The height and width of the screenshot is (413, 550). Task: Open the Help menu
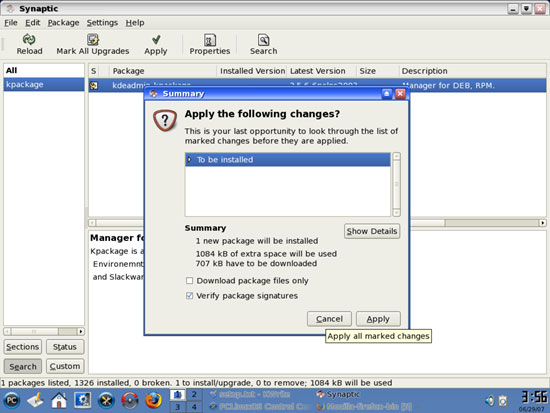pos(135,23)
